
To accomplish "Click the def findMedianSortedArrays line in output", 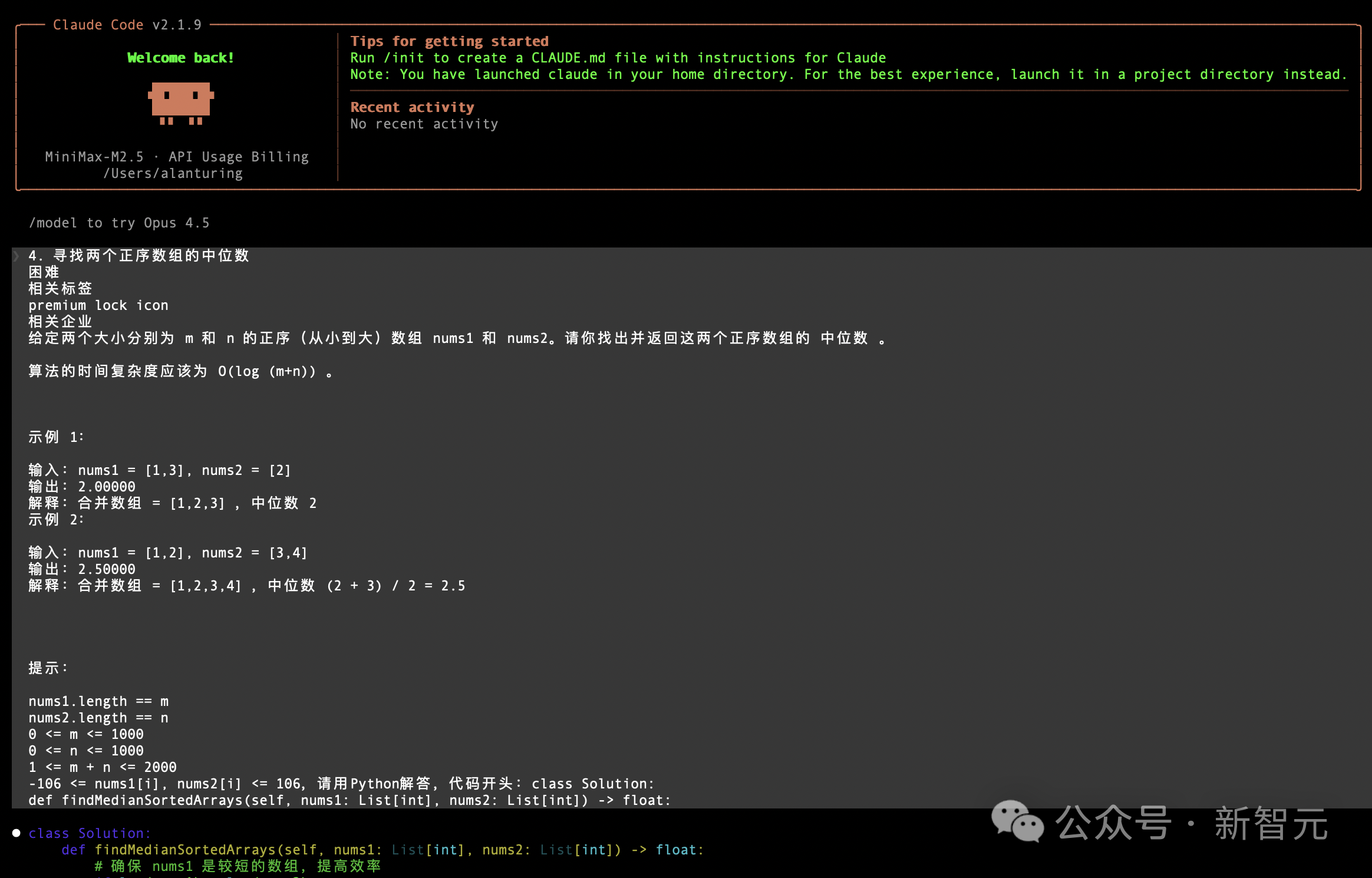I will coord(382,850).
